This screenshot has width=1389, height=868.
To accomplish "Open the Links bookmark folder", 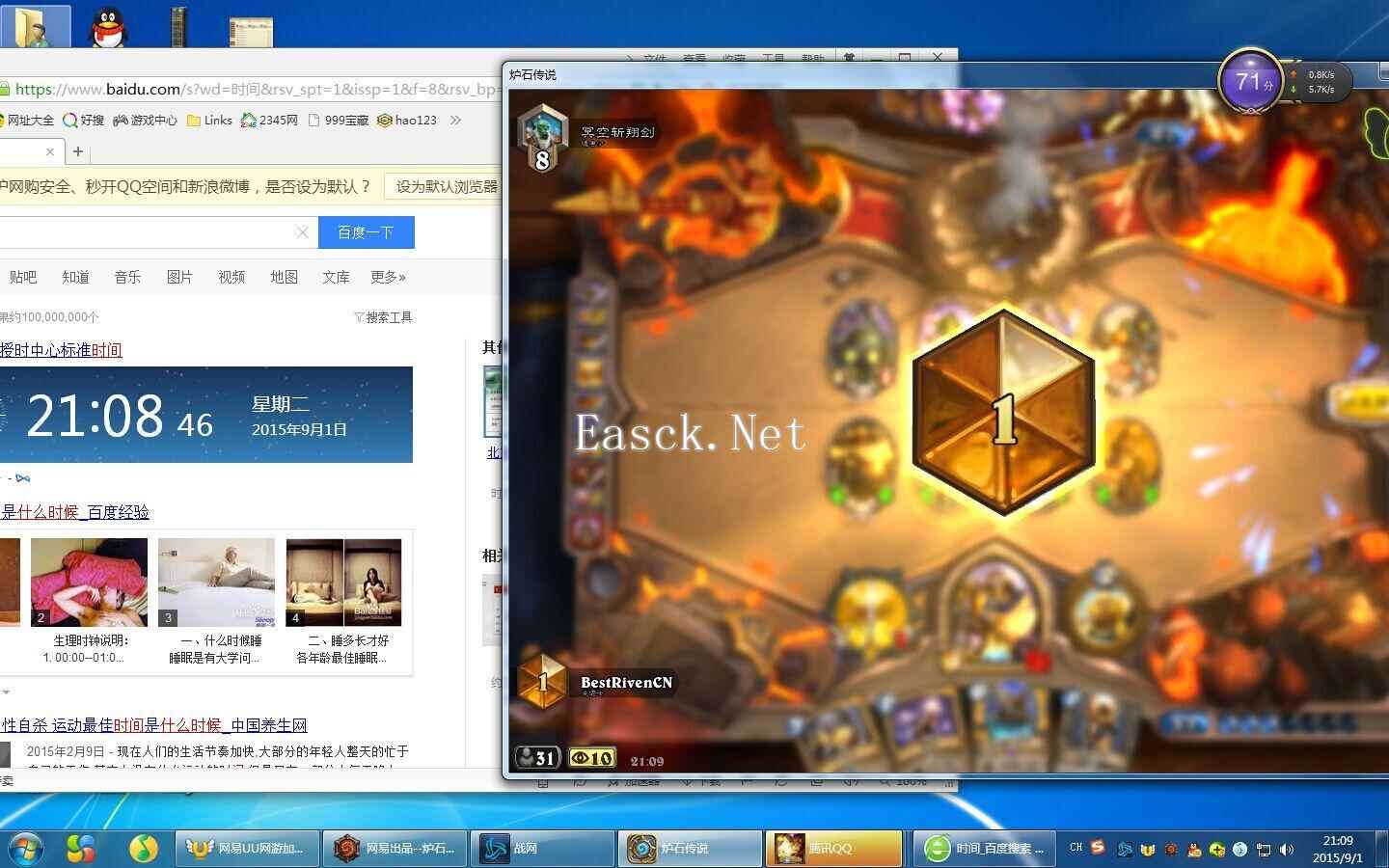I will pos(209,121).
